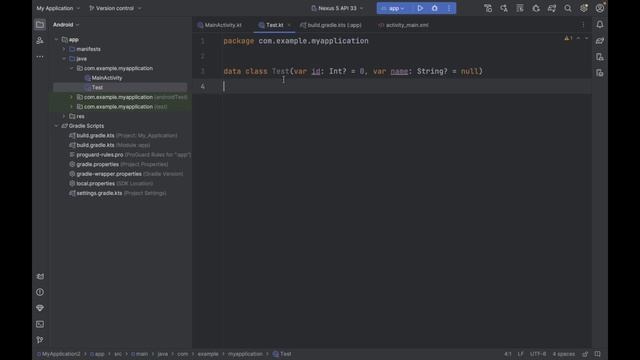
Task: Select the Test file in project tree
Action: pos(97,87)
